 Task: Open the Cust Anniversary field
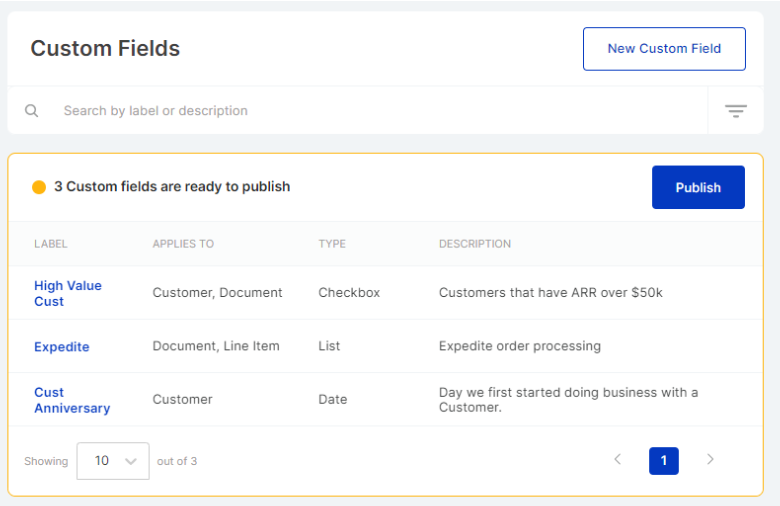(x=72, y=400)
